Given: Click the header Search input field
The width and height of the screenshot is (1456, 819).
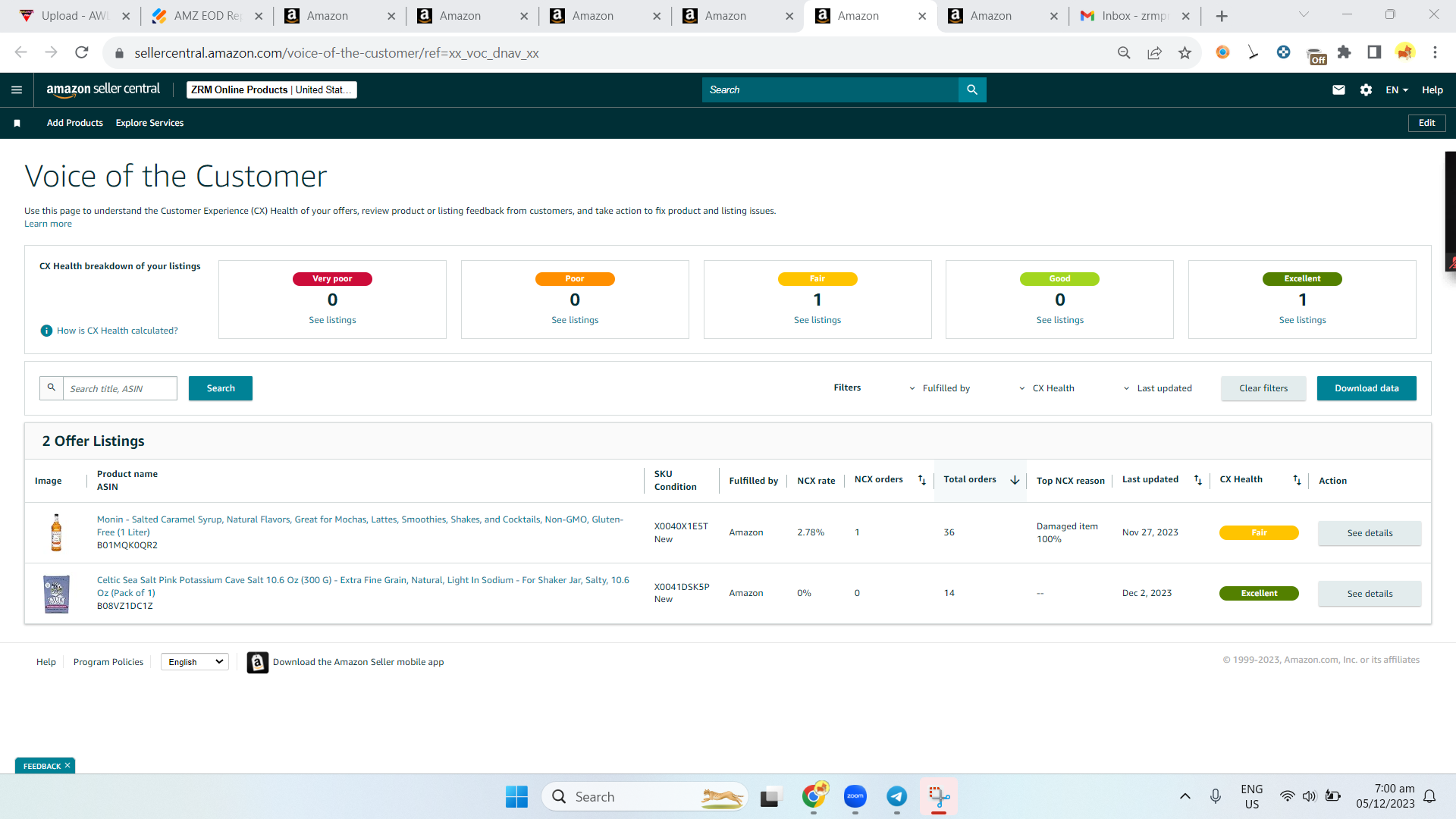Looking at the screenshot, I should point(830,89).
